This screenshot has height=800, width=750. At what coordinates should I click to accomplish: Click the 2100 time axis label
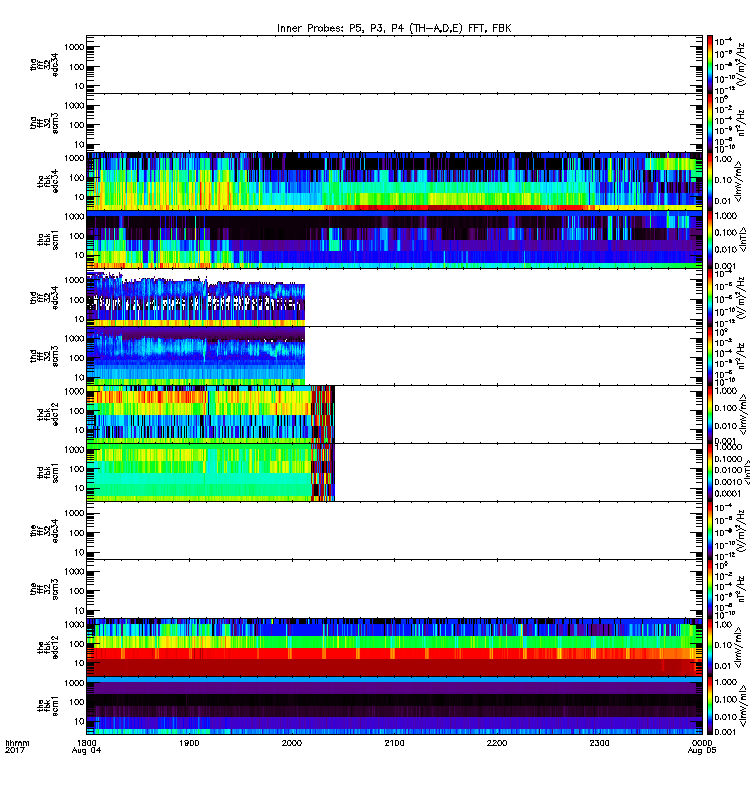pos(394,742)
